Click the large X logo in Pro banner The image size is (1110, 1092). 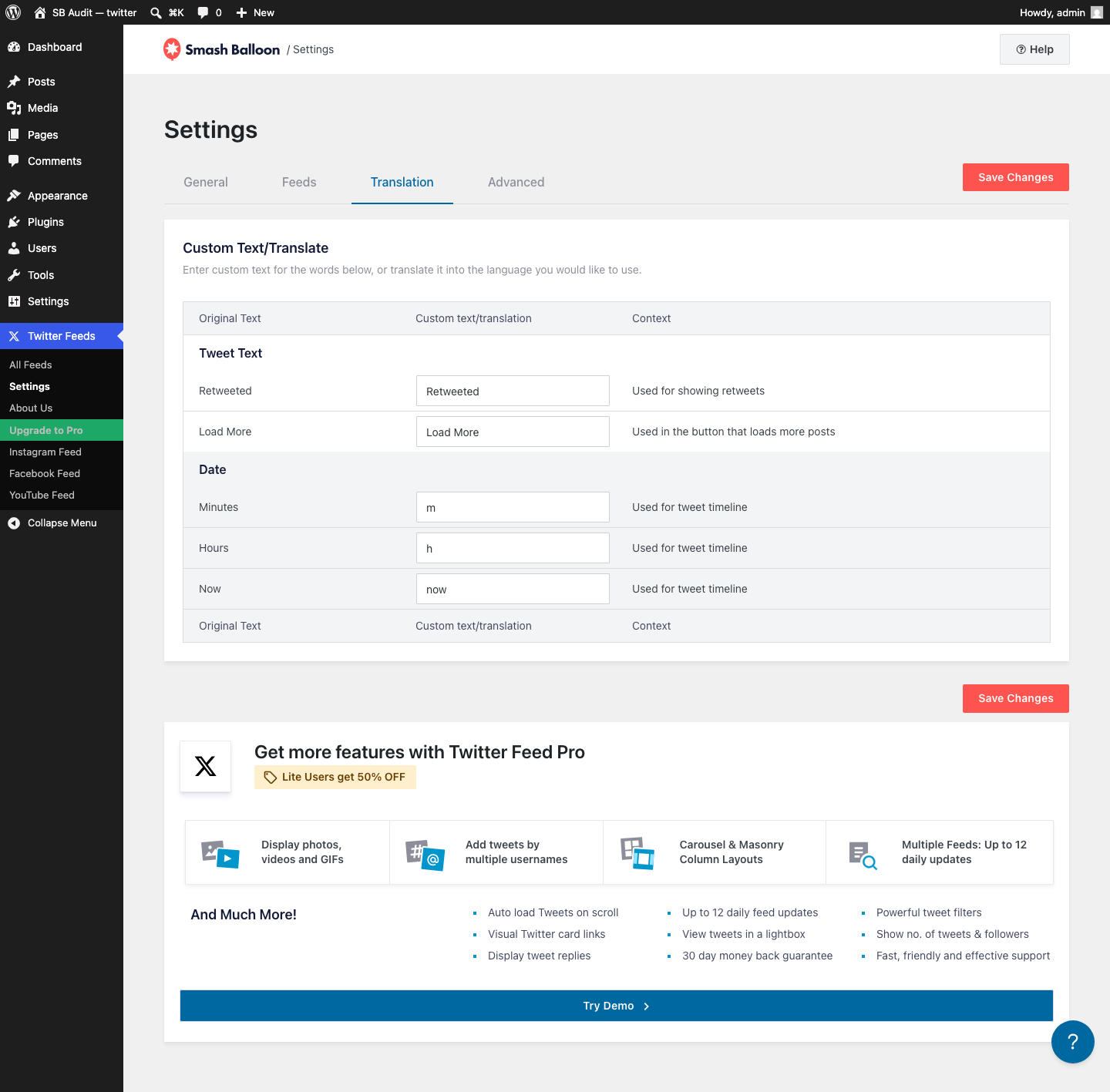[206, 766]
